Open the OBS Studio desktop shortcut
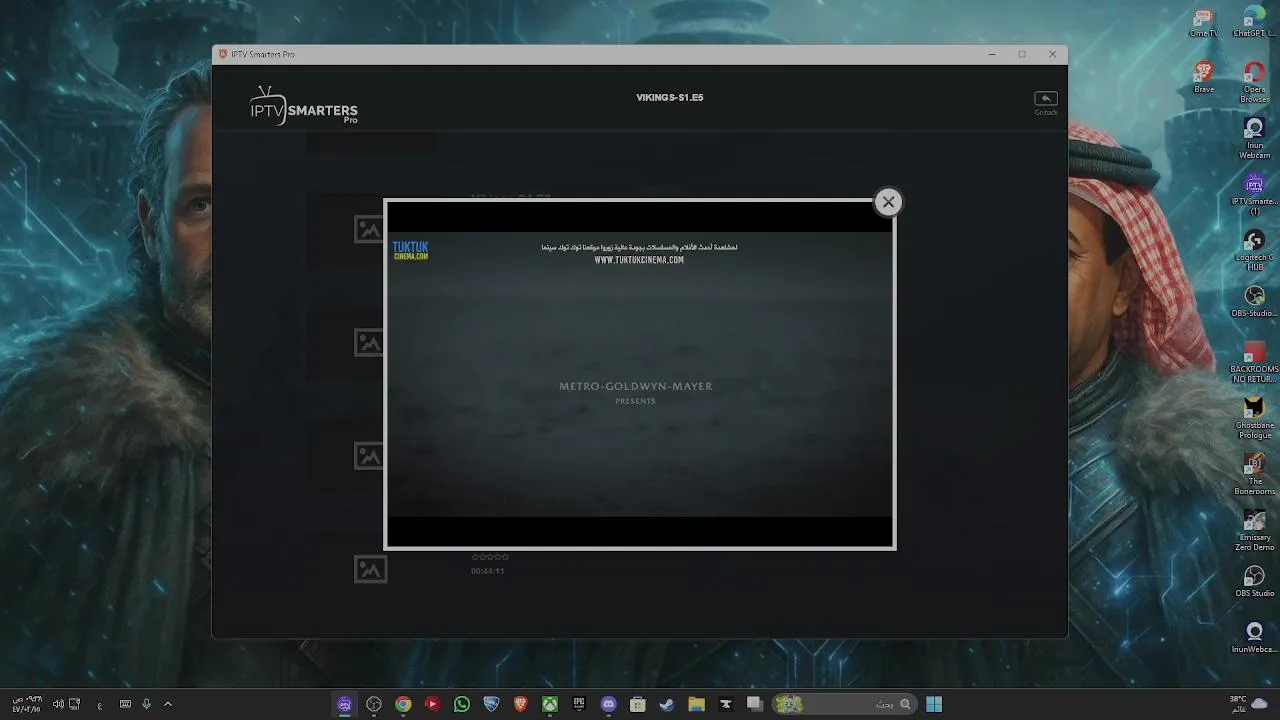1280x720 pixels. point(1254,583)
